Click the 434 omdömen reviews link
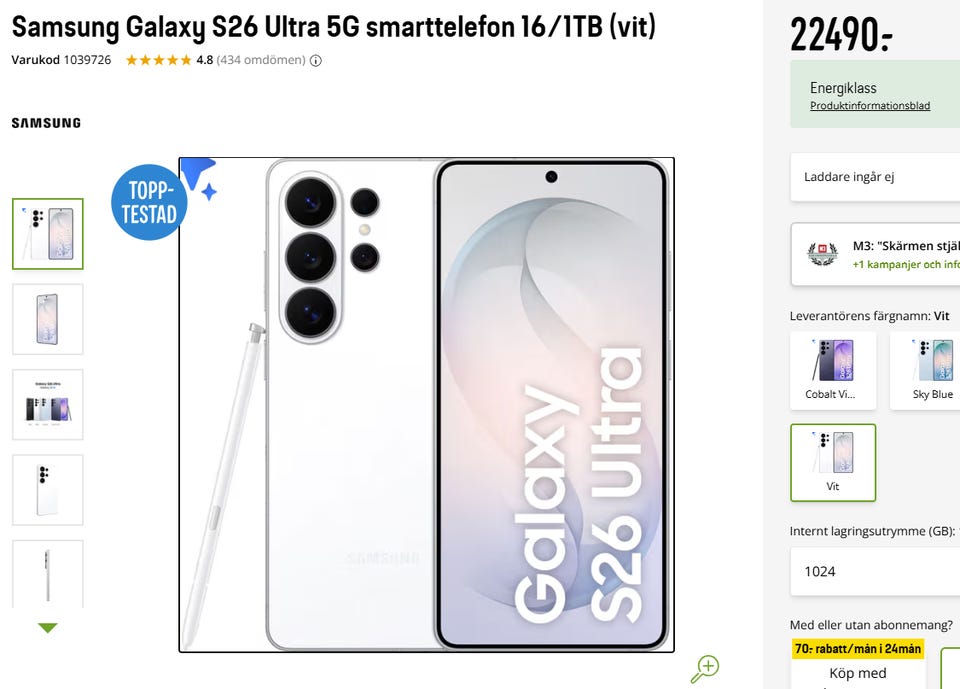The image size is (960, 689). [261, 60]
